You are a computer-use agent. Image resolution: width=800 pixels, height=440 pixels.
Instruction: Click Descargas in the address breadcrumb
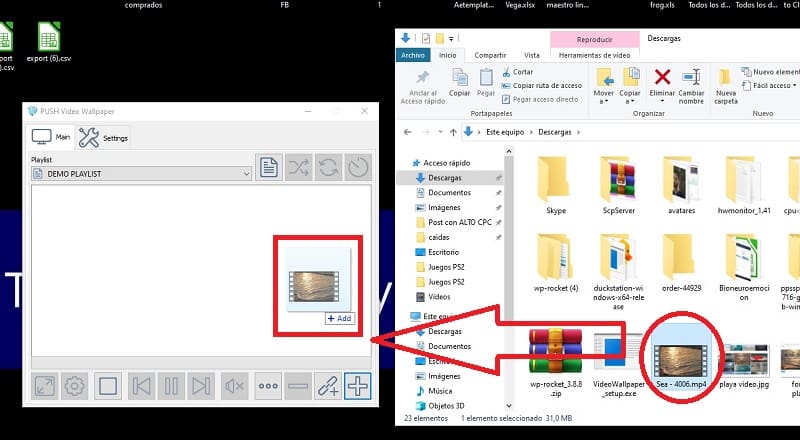point(555,132)
